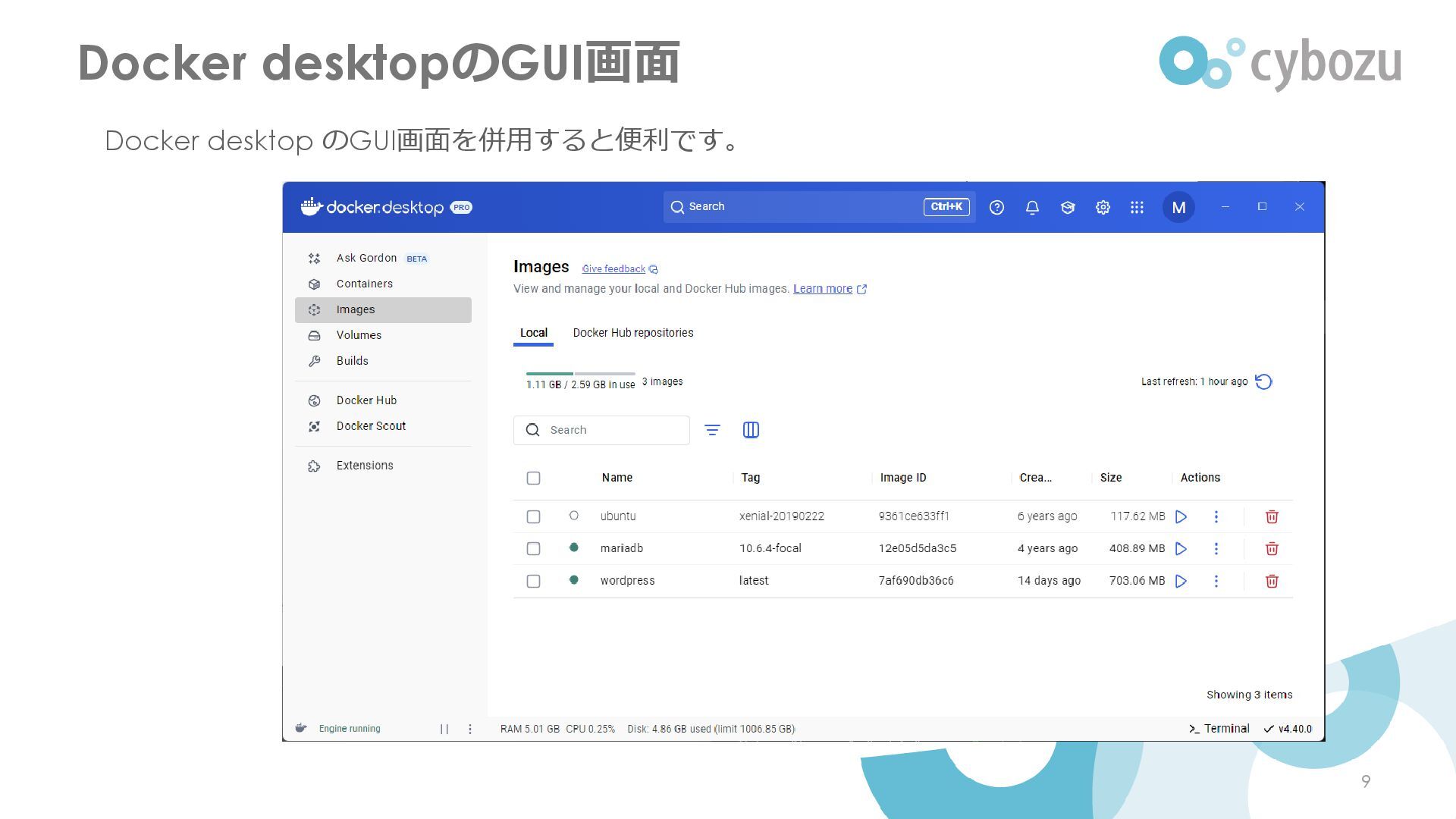Open Docker Scout in the sidebar
The image size is (1456, 819).
(383, 426)
